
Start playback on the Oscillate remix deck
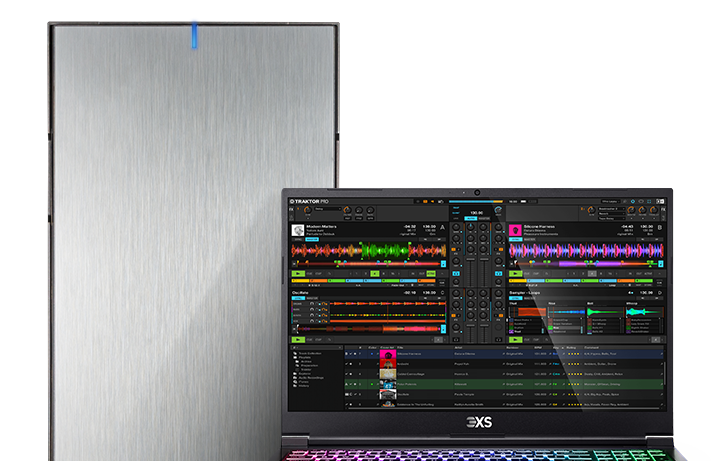tap(298, 340)
